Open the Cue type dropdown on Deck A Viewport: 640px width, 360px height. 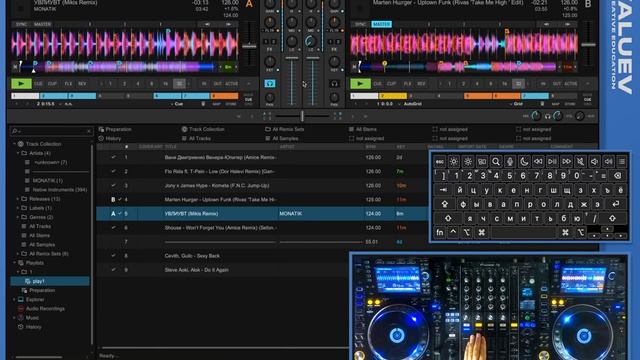tap(177, 104)
